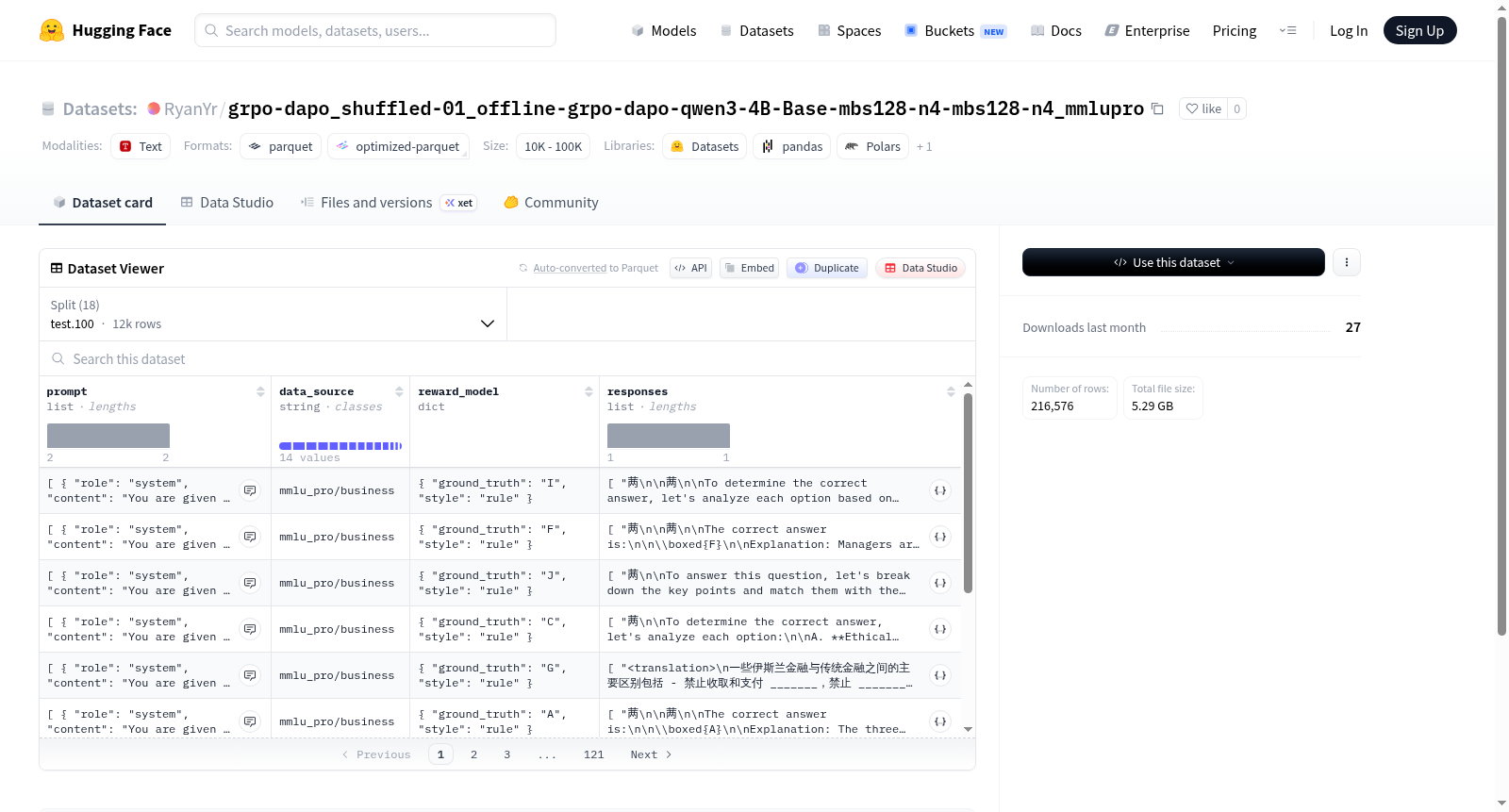View the Pricing page
The image size is (1509, 812).
click(x=1235, y=30)
